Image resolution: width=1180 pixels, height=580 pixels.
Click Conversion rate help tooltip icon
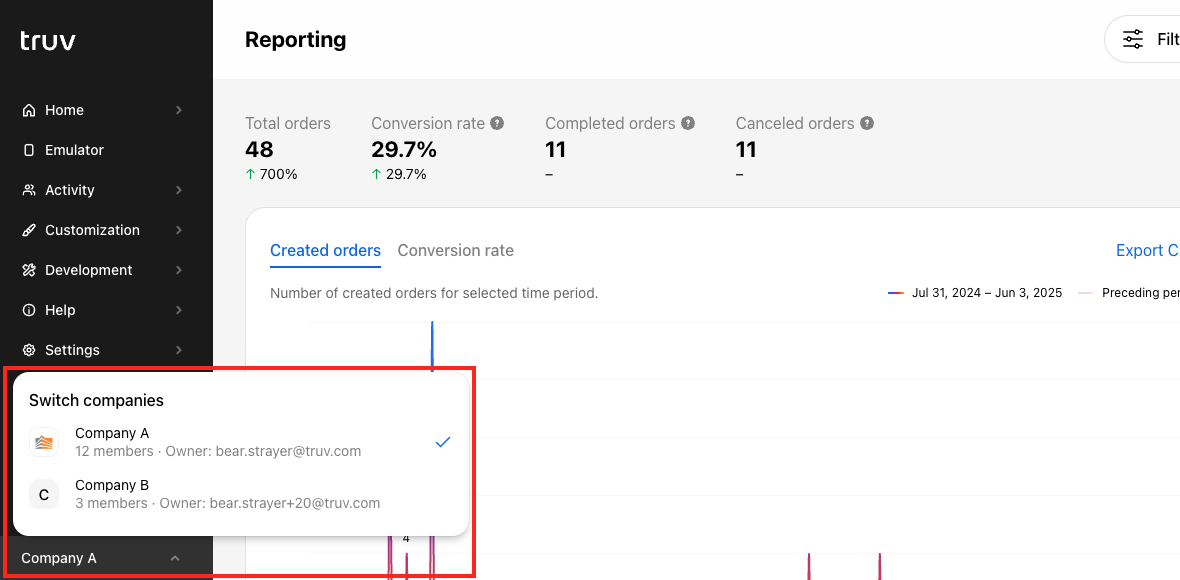click(497, 123)
